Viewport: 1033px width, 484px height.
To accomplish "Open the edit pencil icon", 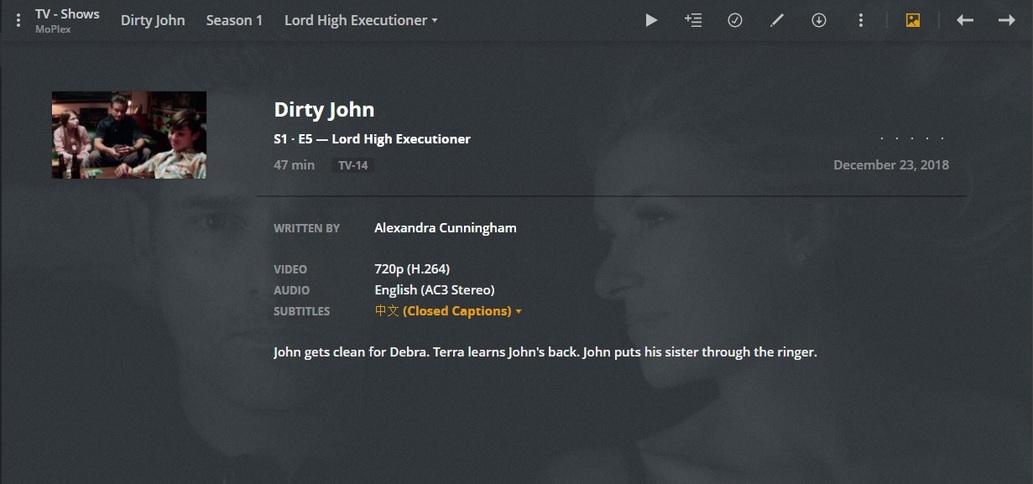I will coord(777,20).
